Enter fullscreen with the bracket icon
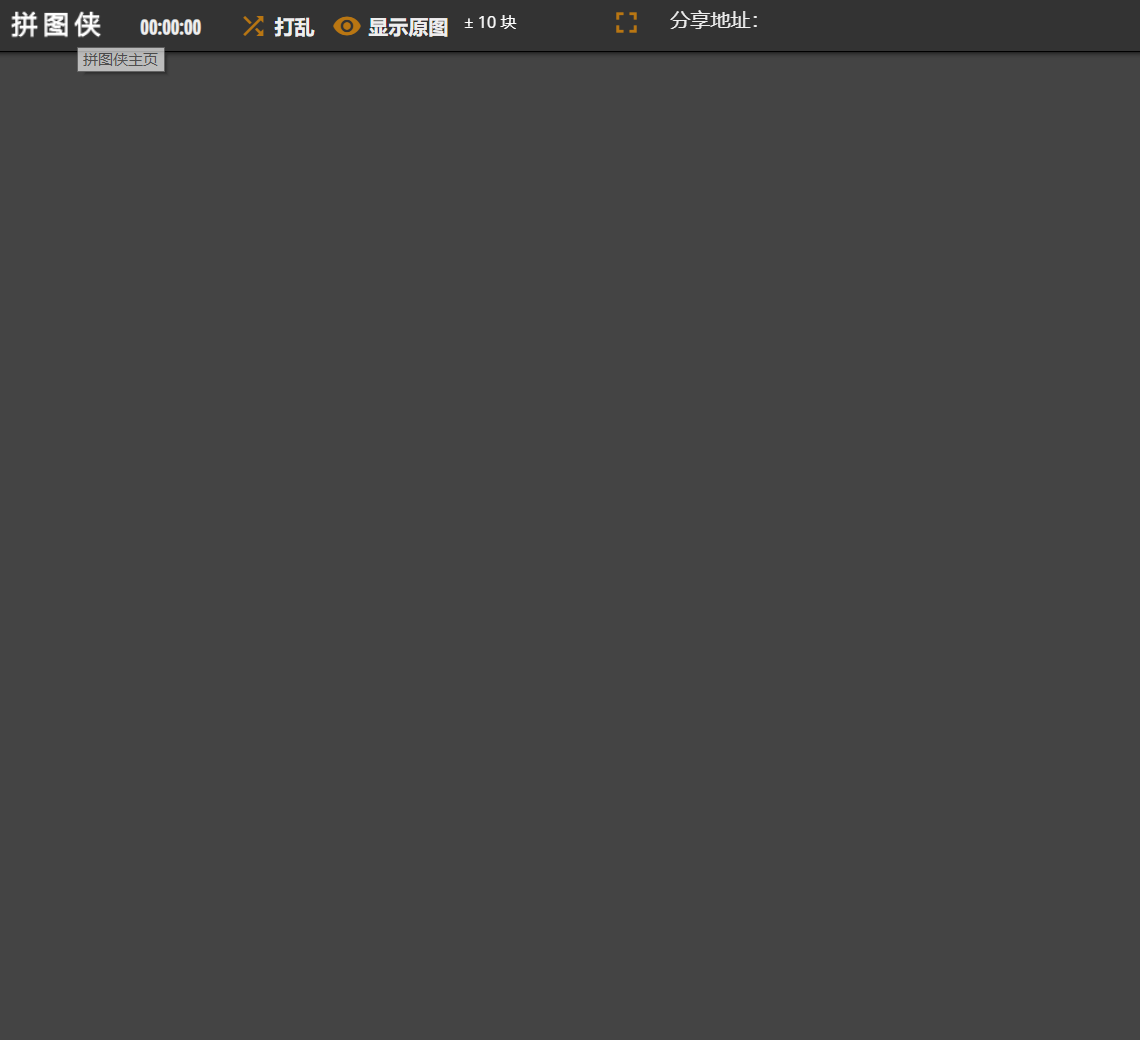Screen dimensions: 1140x1040 pyautogui.click(x=626, y=23)
